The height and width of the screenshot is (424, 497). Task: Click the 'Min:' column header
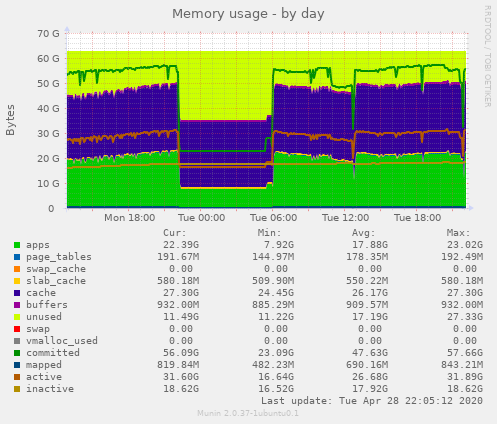[x=269, y=233]
